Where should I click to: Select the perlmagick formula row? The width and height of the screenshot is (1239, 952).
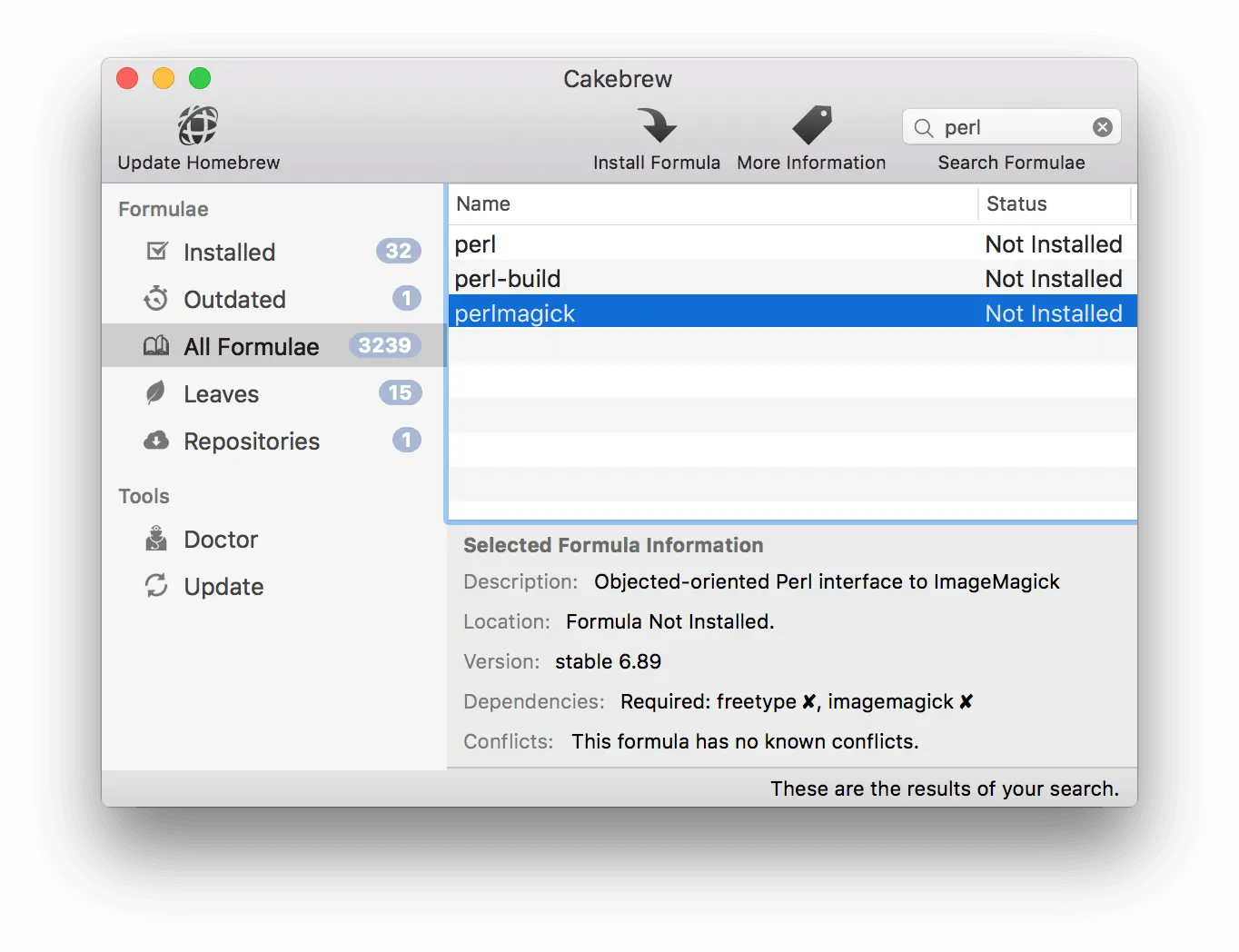793,312
